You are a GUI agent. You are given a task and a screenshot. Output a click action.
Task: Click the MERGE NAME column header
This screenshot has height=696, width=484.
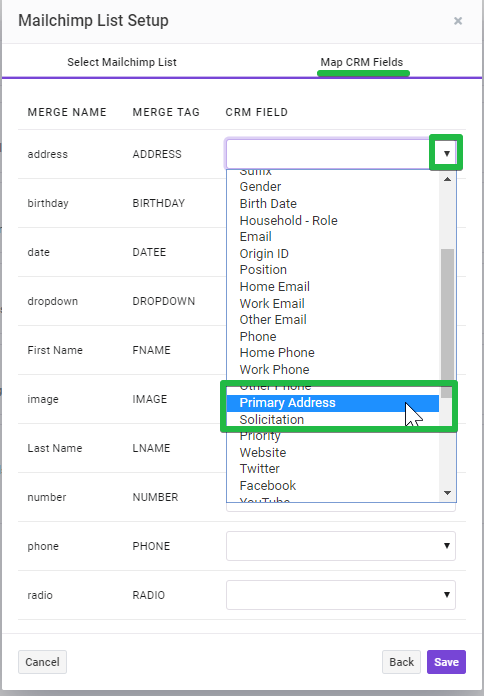67,112
